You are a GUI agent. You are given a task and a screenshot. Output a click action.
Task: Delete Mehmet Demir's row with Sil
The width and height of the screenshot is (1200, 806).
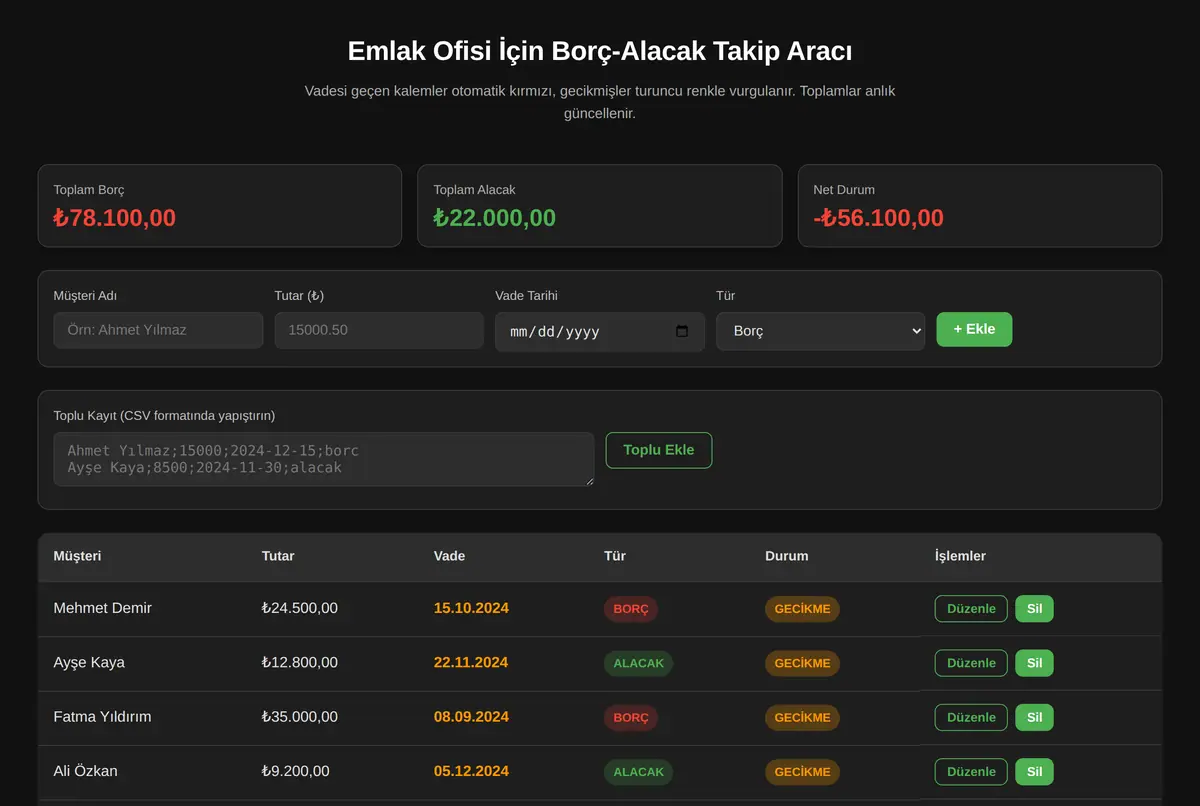1034,609
